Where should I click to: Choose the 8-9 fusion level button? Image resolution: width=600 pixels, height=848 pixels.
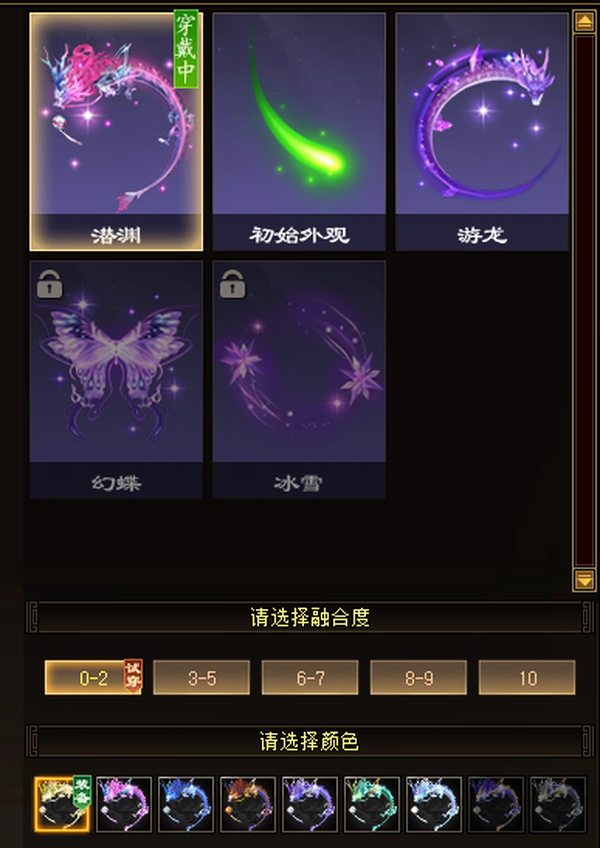click(419, 678)
